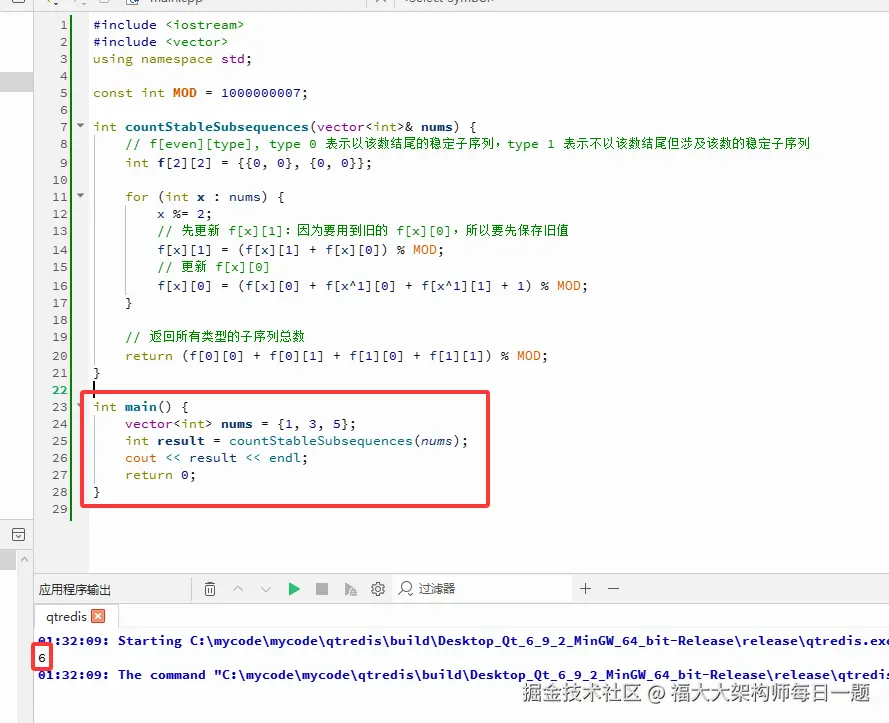
Task: Place cursor on '#include <vector>' line
Action: pos(160,42)
